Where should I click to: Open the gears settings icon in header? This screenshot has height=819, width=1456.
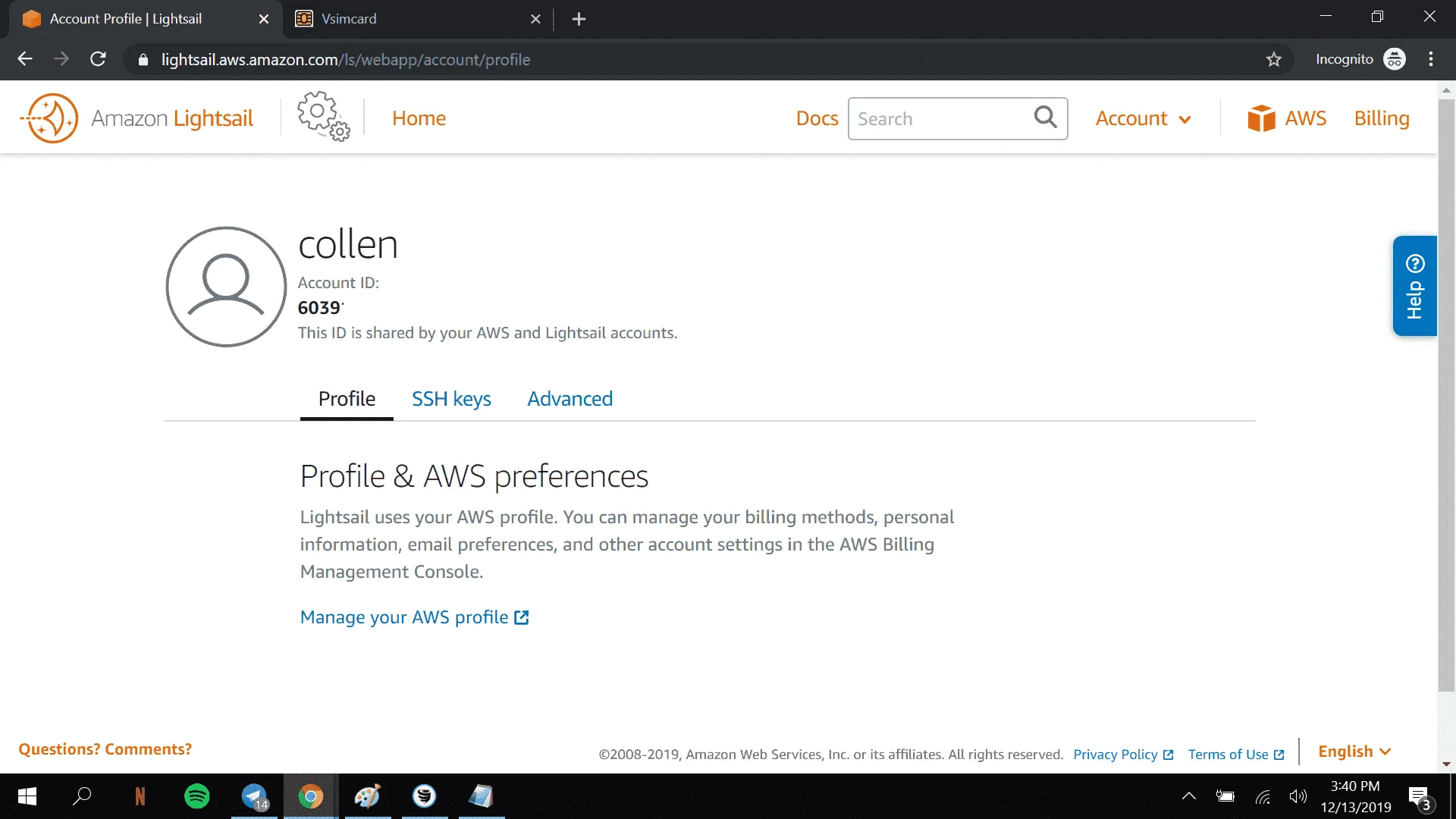(324, 116)
